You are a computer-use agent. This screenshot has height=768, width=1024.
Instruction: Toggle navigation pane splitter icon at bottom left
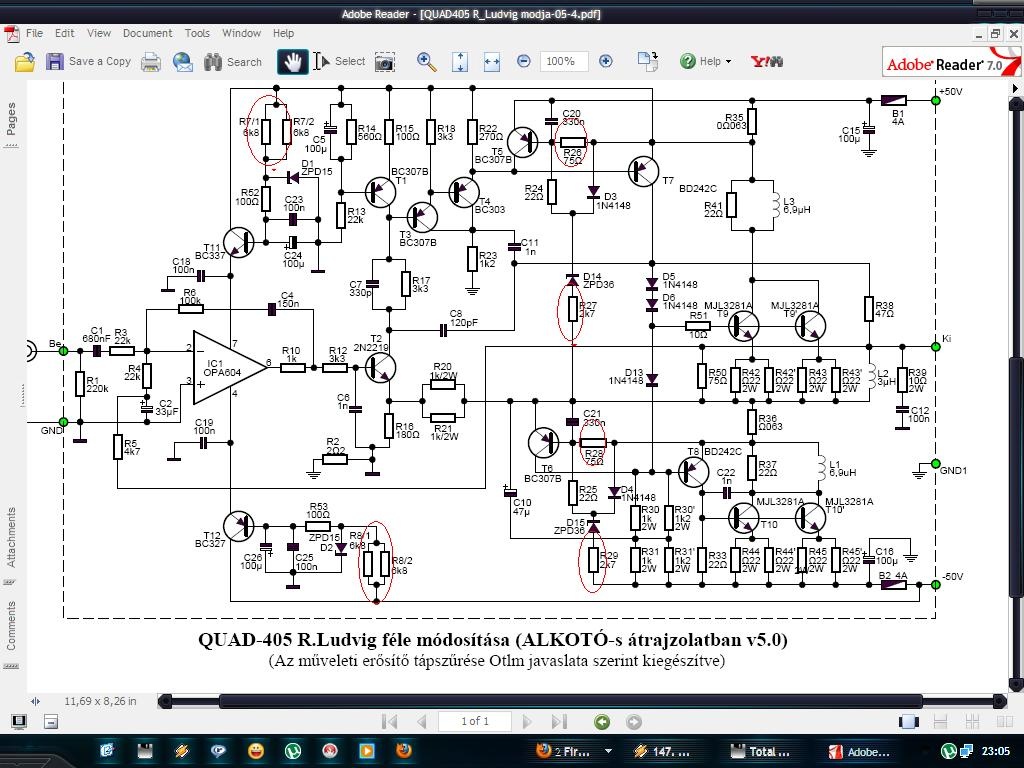[x=35, y=701]
